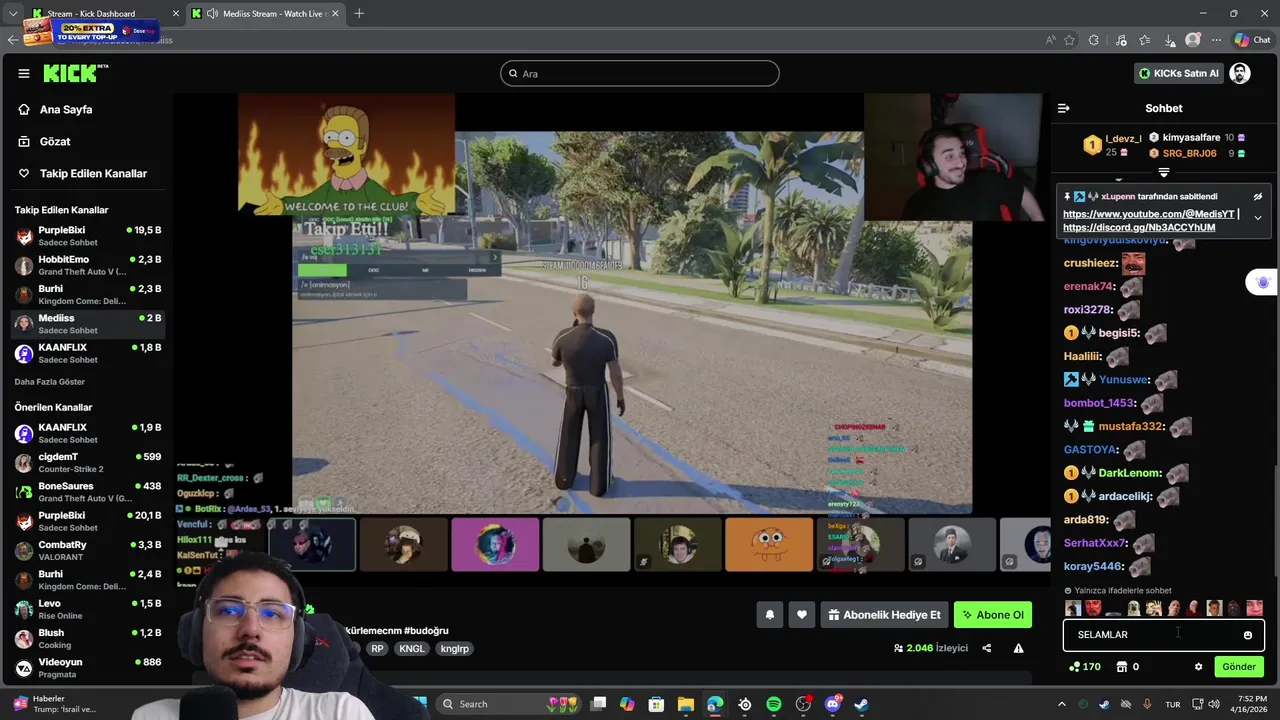1280x720 pixels.
Task: Open Mediiss channel in sidebar
Action: (88, 324)
